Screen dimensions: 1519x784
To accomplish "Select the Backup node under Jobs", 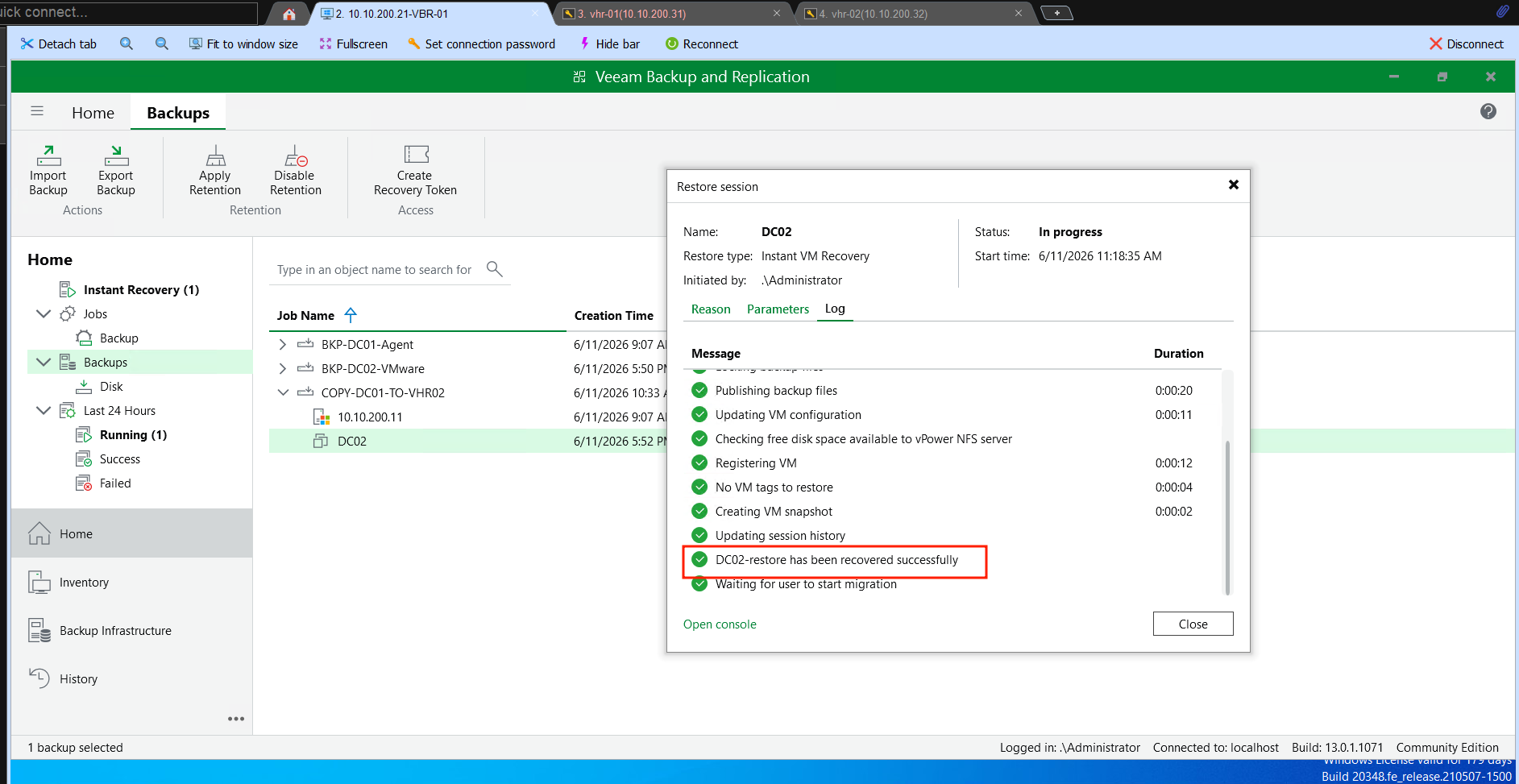I will [119, 338].
